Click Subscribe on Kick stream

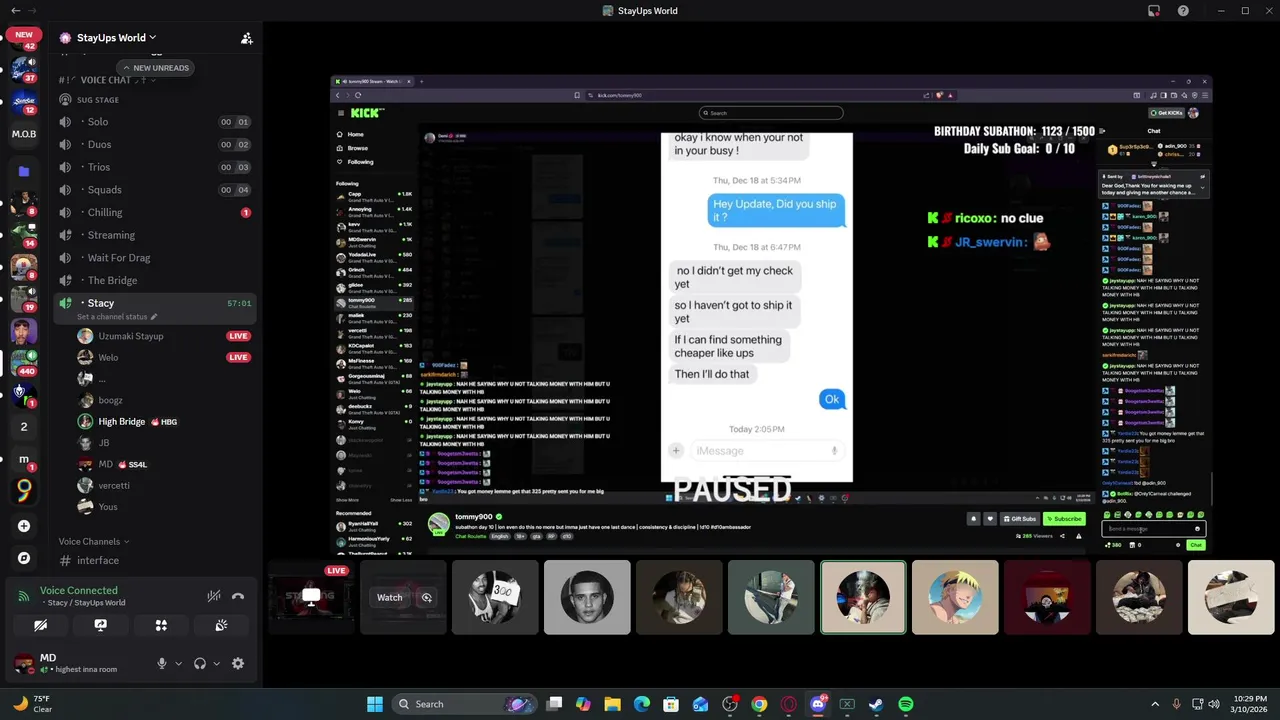pos(1064,519)
